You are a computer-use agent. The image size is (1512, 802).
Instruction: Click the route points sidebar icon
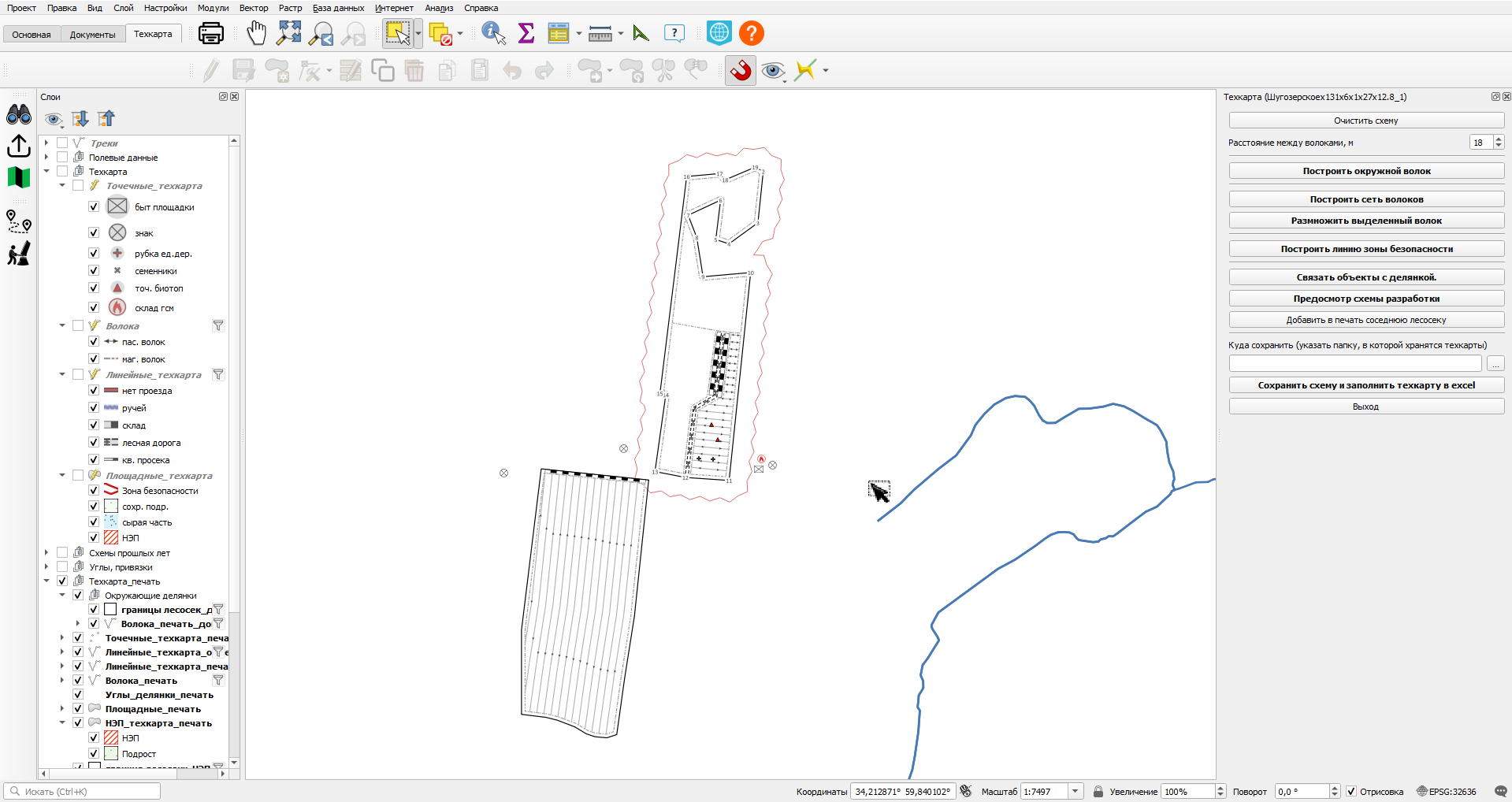coord(19,221)
